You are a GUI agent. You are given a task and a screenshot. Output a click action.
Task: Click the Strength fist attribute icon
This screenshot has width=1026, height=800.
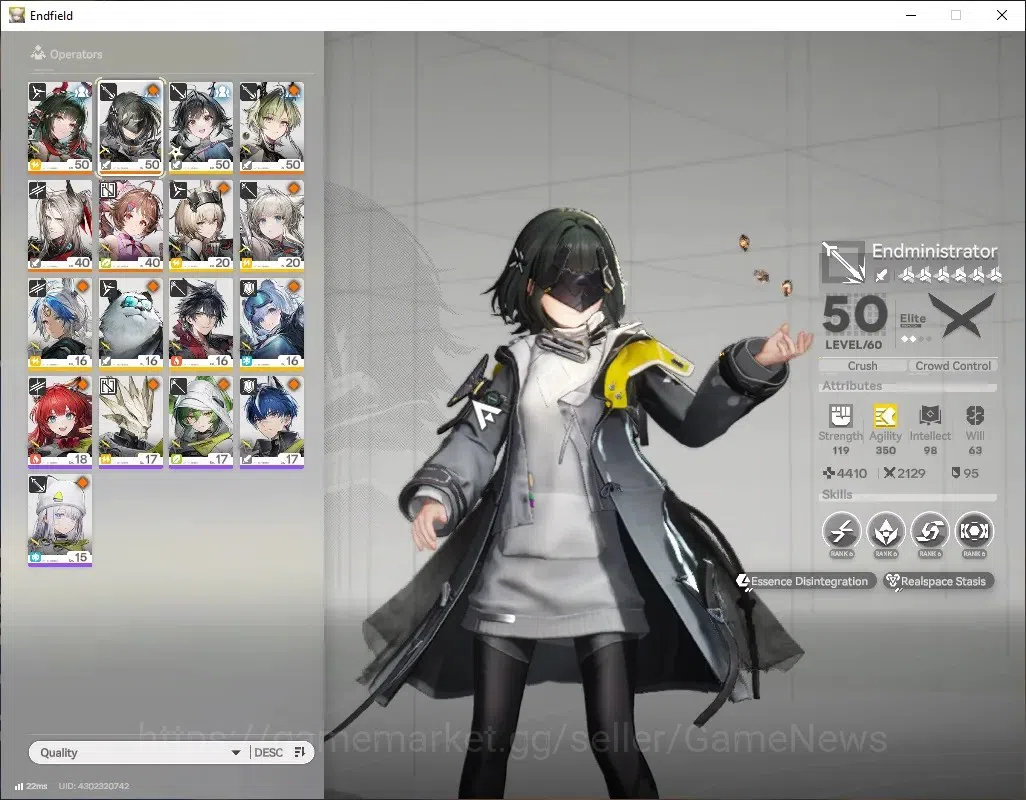(841, 415)
